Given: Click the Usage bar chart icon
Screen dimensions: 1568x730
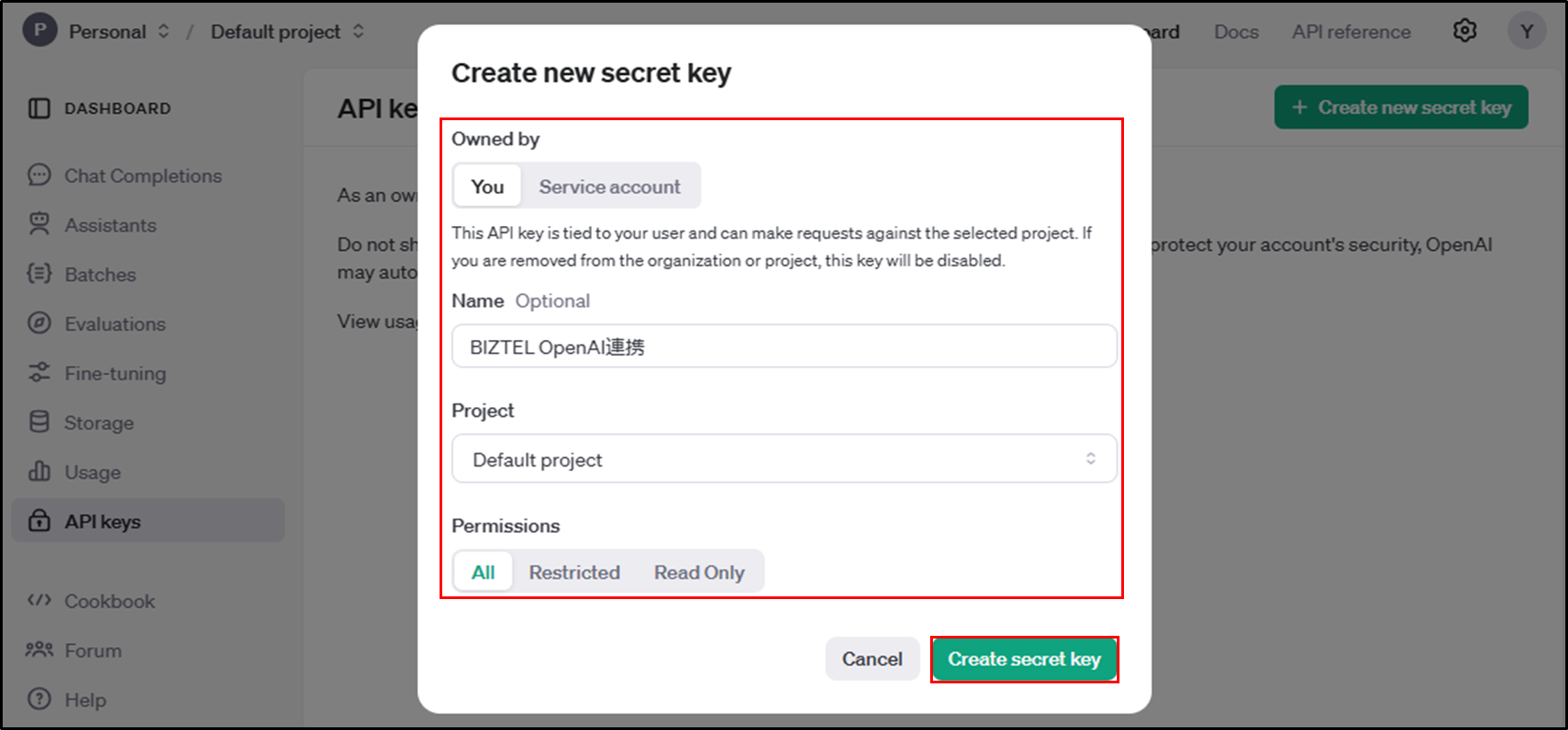Looking at the screenshot, I should point(39,471).
